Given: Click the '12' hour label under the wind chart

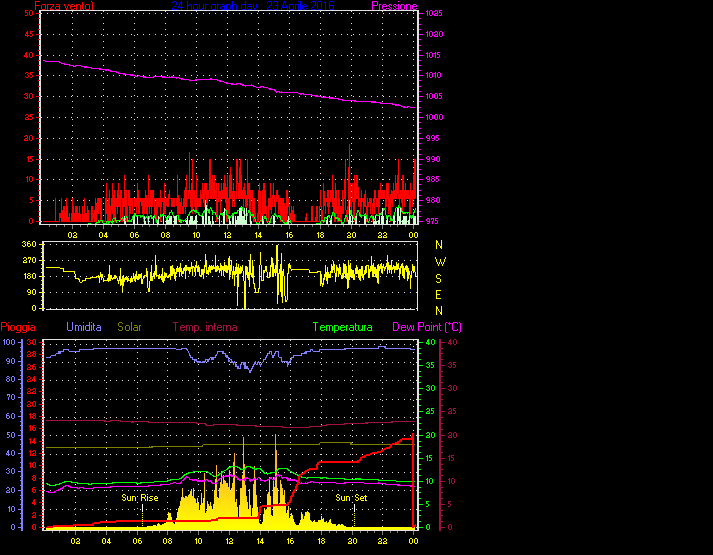Looking at the screenshot, I should pyautogui.click(x=227, y=235).
